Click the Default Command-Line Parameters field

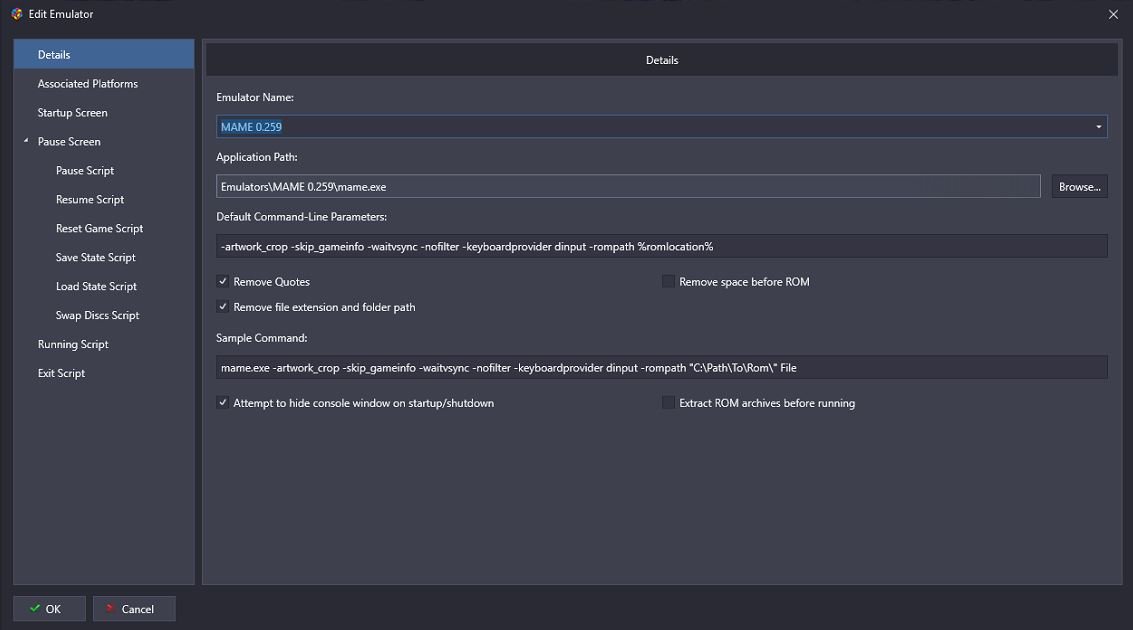point(661,246)
